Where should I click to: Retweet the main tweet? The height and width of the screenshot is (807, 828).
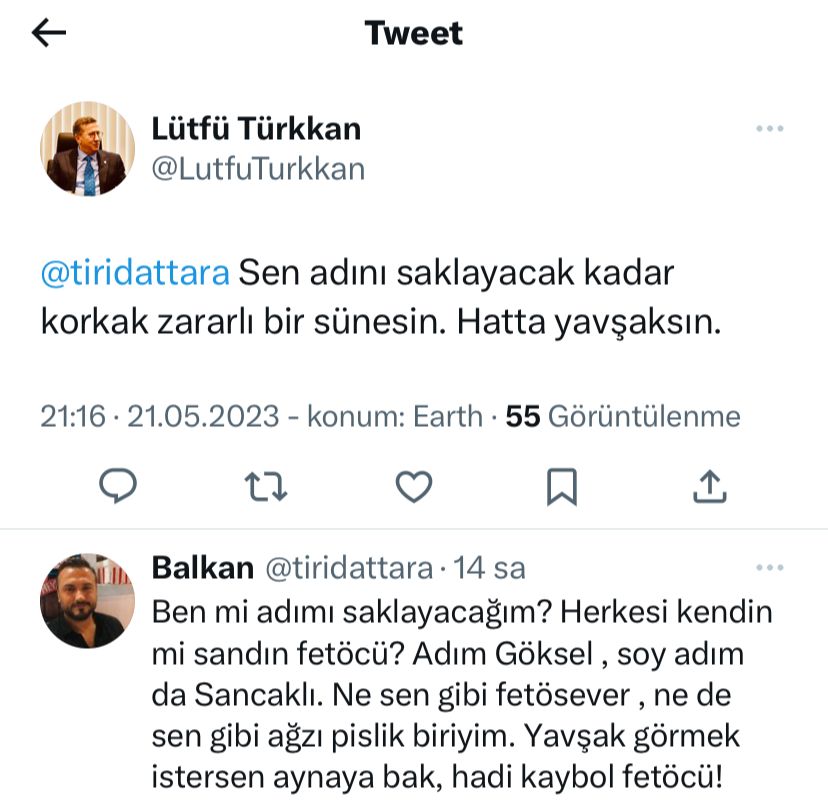(x=266, y=486)
